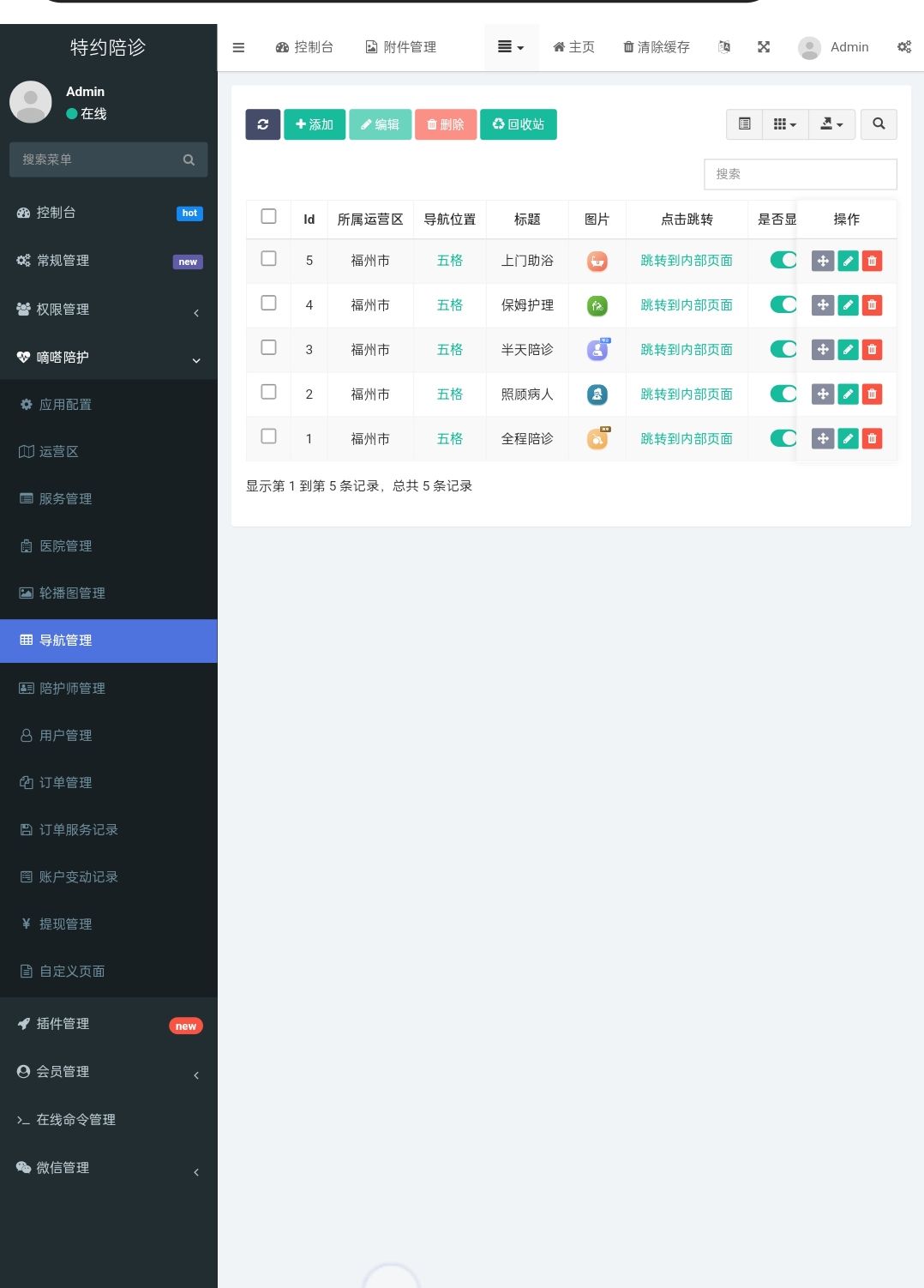
Task: Collapse the 嘀嗒陪护 sidebar section
Action: click(109, 358)
